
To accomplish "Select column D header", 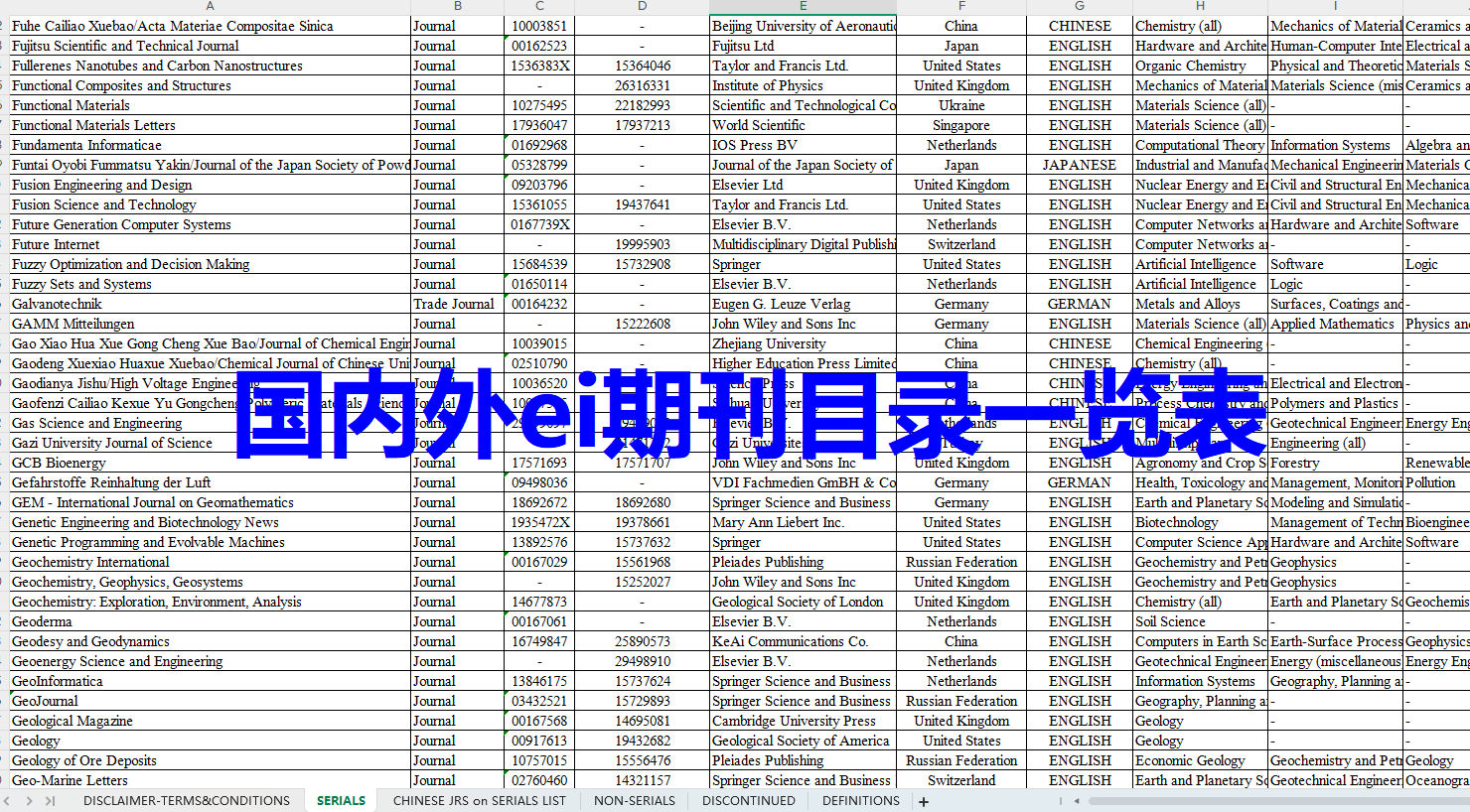I will pos(643,6).
